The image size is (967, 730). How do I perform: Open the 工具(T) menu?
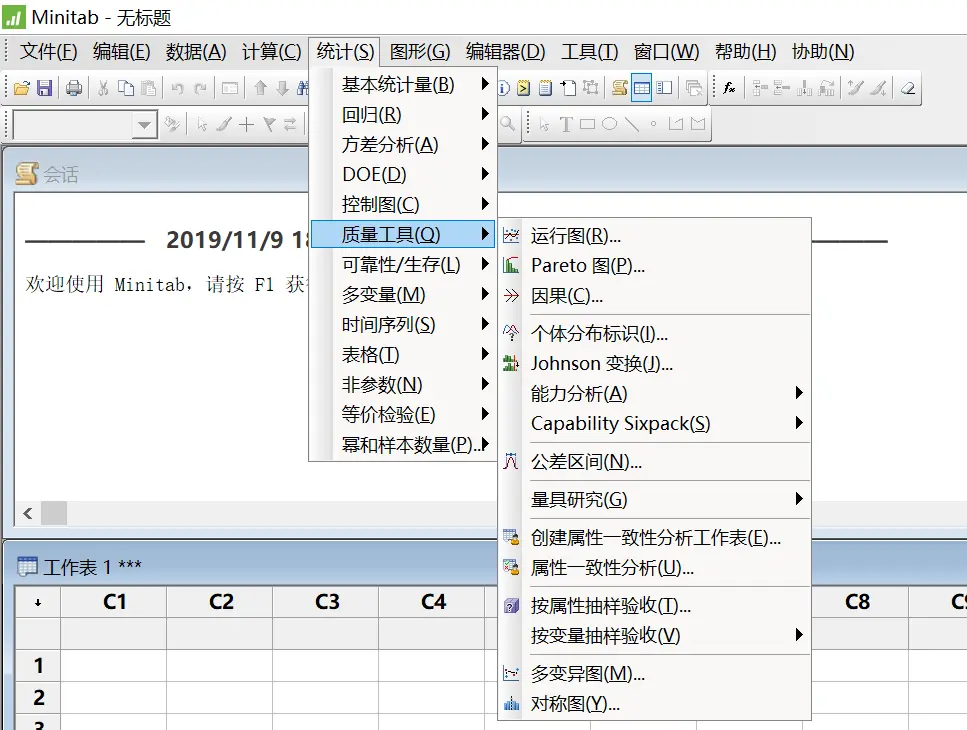[590, 52]
